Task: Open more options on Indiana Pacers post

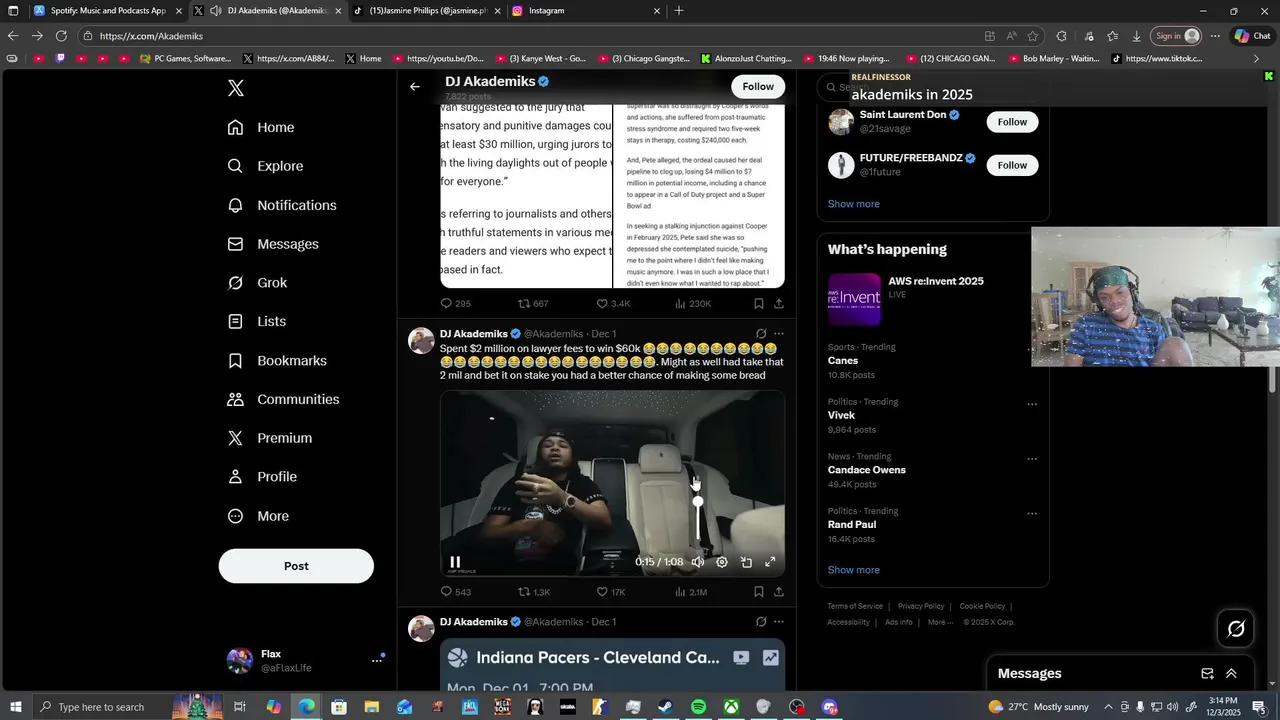Action: point(779,622)
